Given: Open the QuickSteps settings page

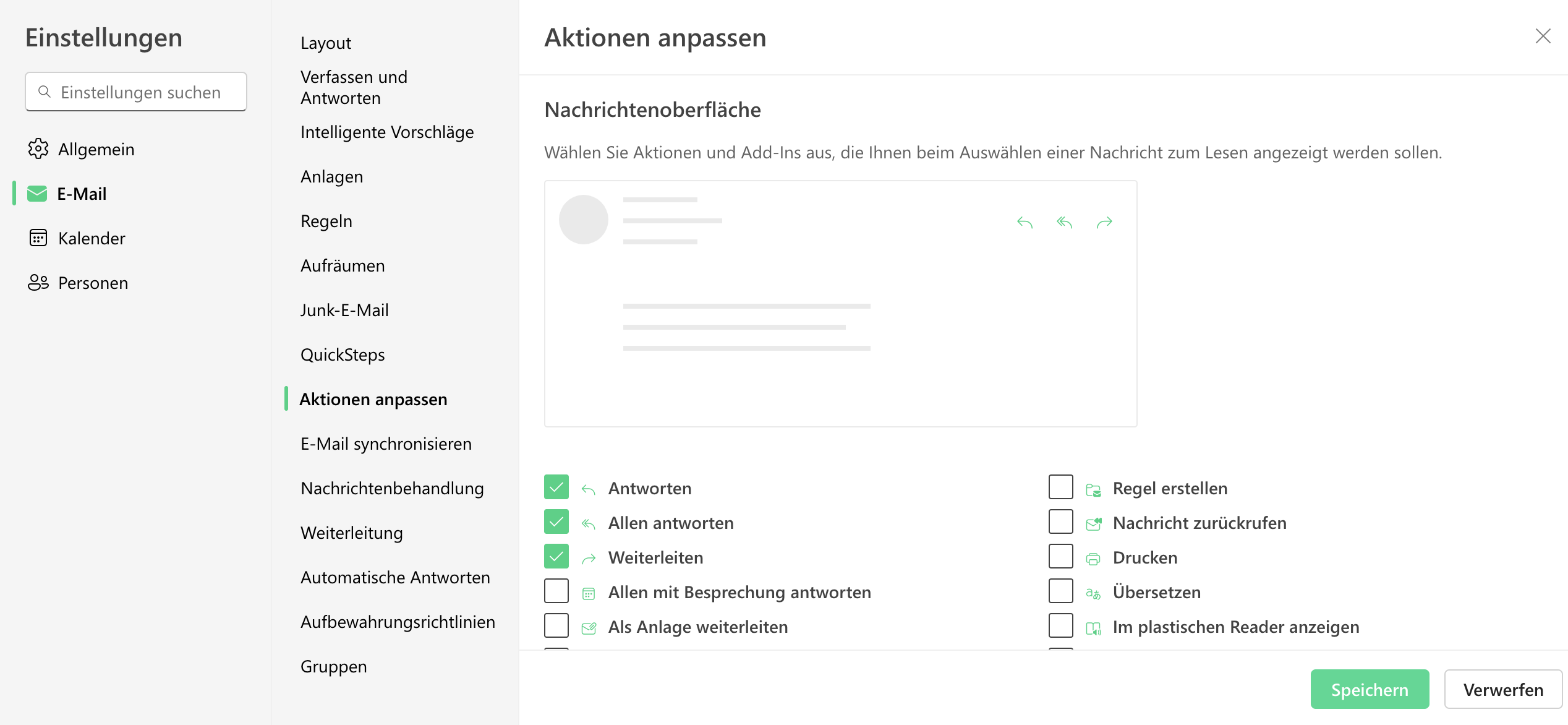Looking at the screenshot, I should [343, 354].
